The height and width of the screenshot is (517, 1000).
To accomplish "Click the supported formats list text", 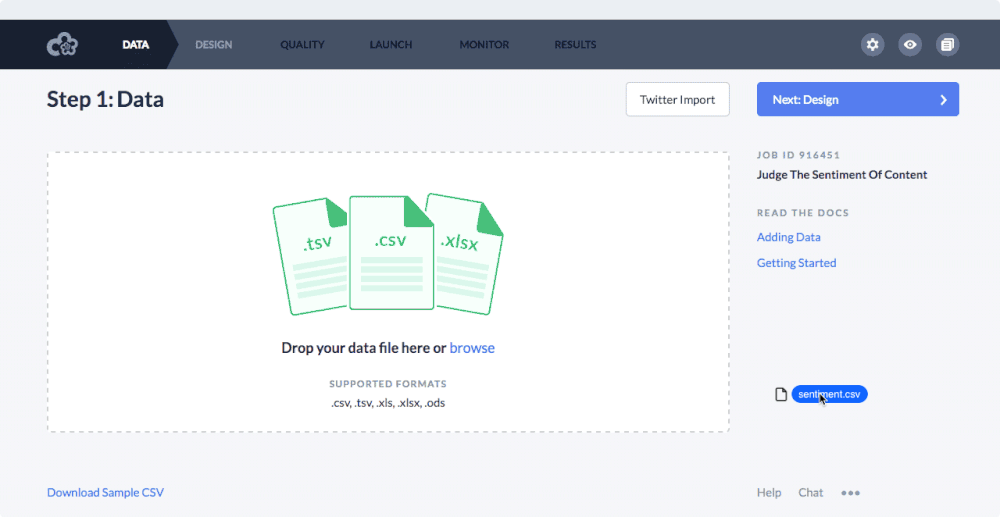I will [388, 403].
